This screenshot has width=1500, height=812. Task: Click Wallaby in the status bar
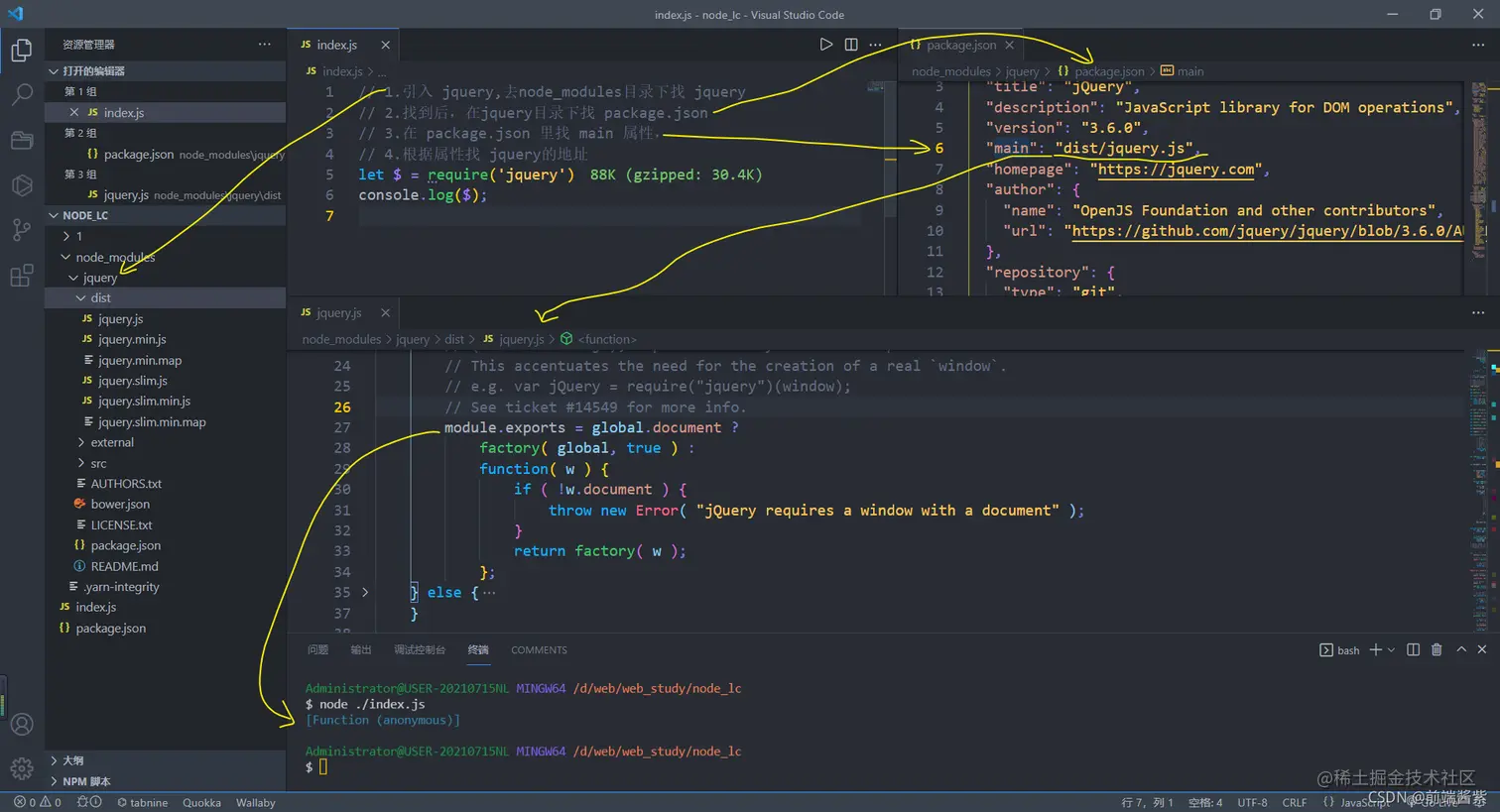(255, 802)
